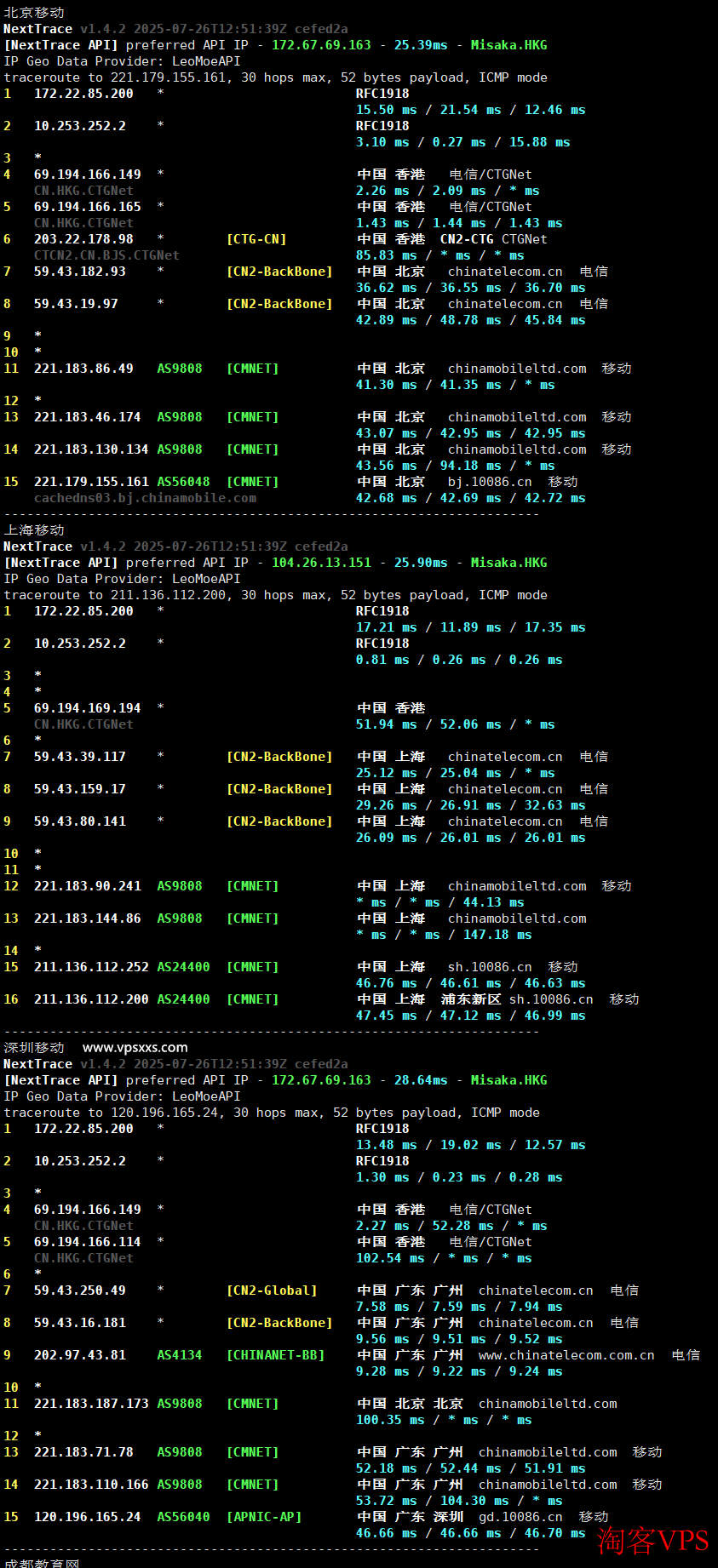Select the AS4134 ASN label

point(180,1355)
